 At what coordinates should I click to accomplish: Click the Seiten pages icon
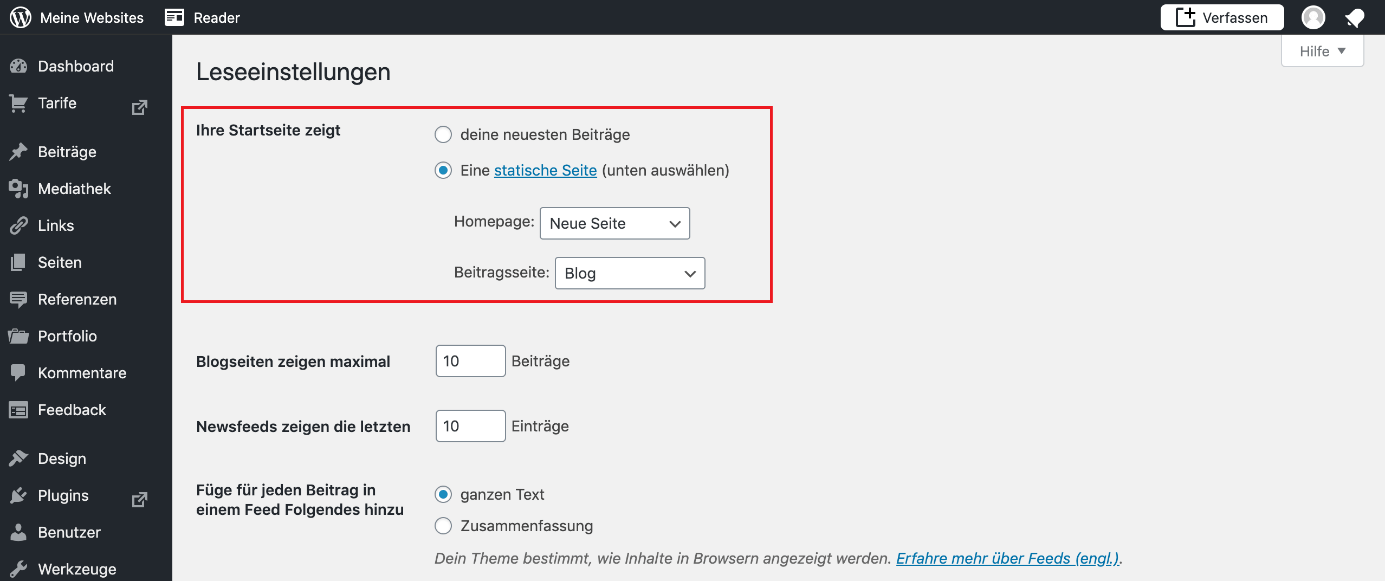18,263
